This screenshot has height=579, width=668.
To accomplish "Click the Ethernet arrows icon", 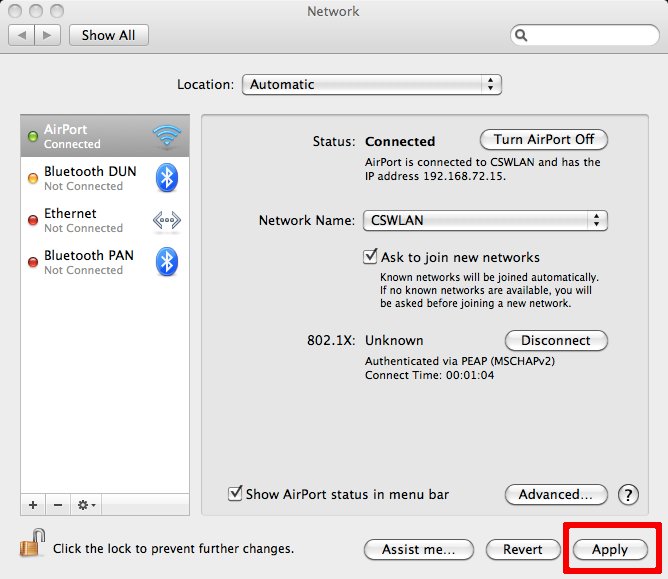I will point(167,220).
